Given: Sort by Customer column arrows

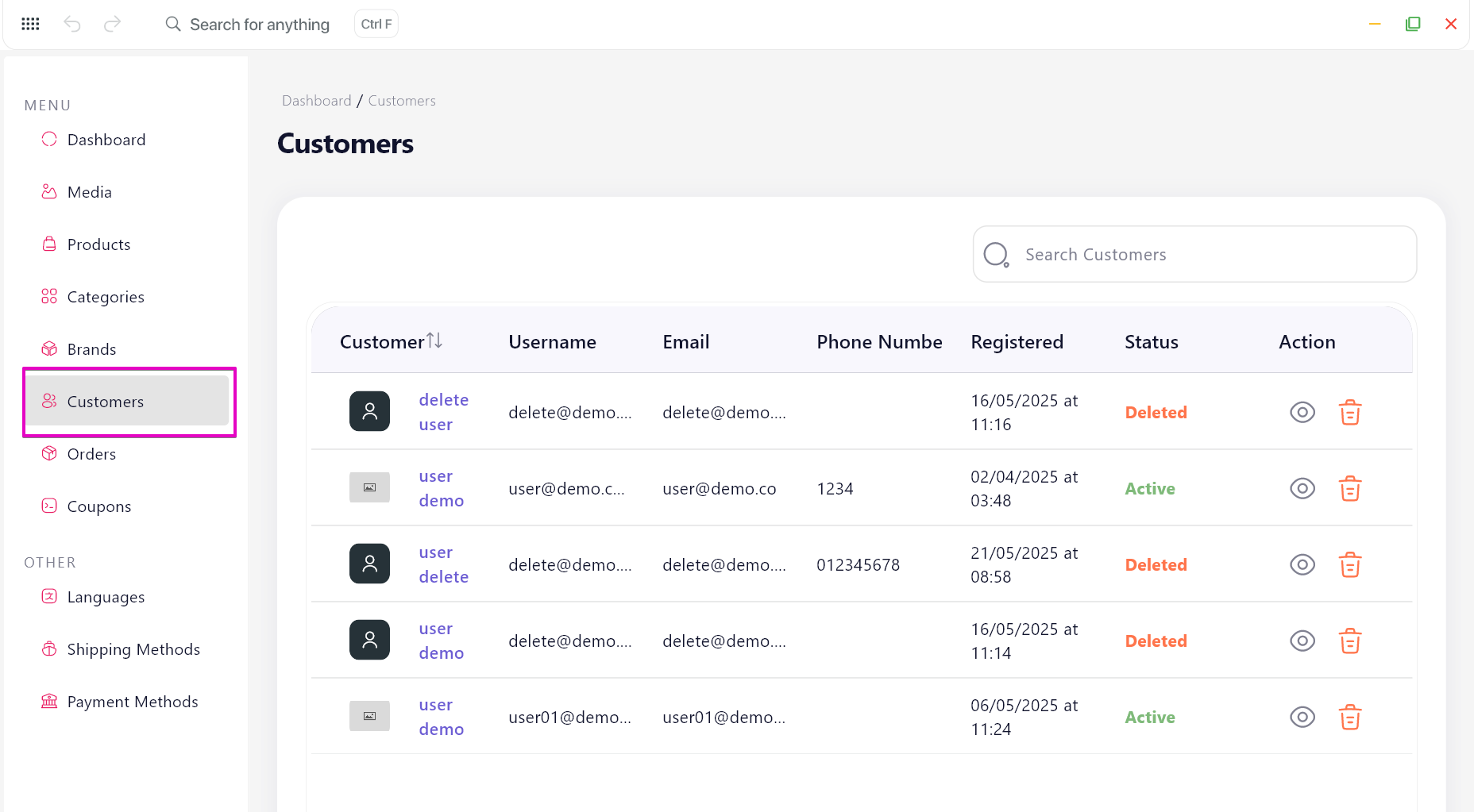Looking at the screenshot, I should click(x=434, y=341).
